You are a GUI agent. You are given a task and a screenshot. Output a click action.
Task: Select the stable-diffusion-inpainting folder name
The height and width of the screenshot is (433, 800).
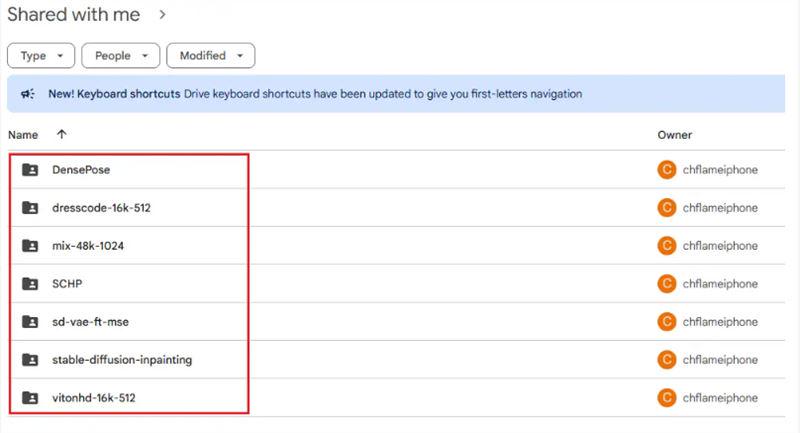pyautogui.click(x=122, y=360)
